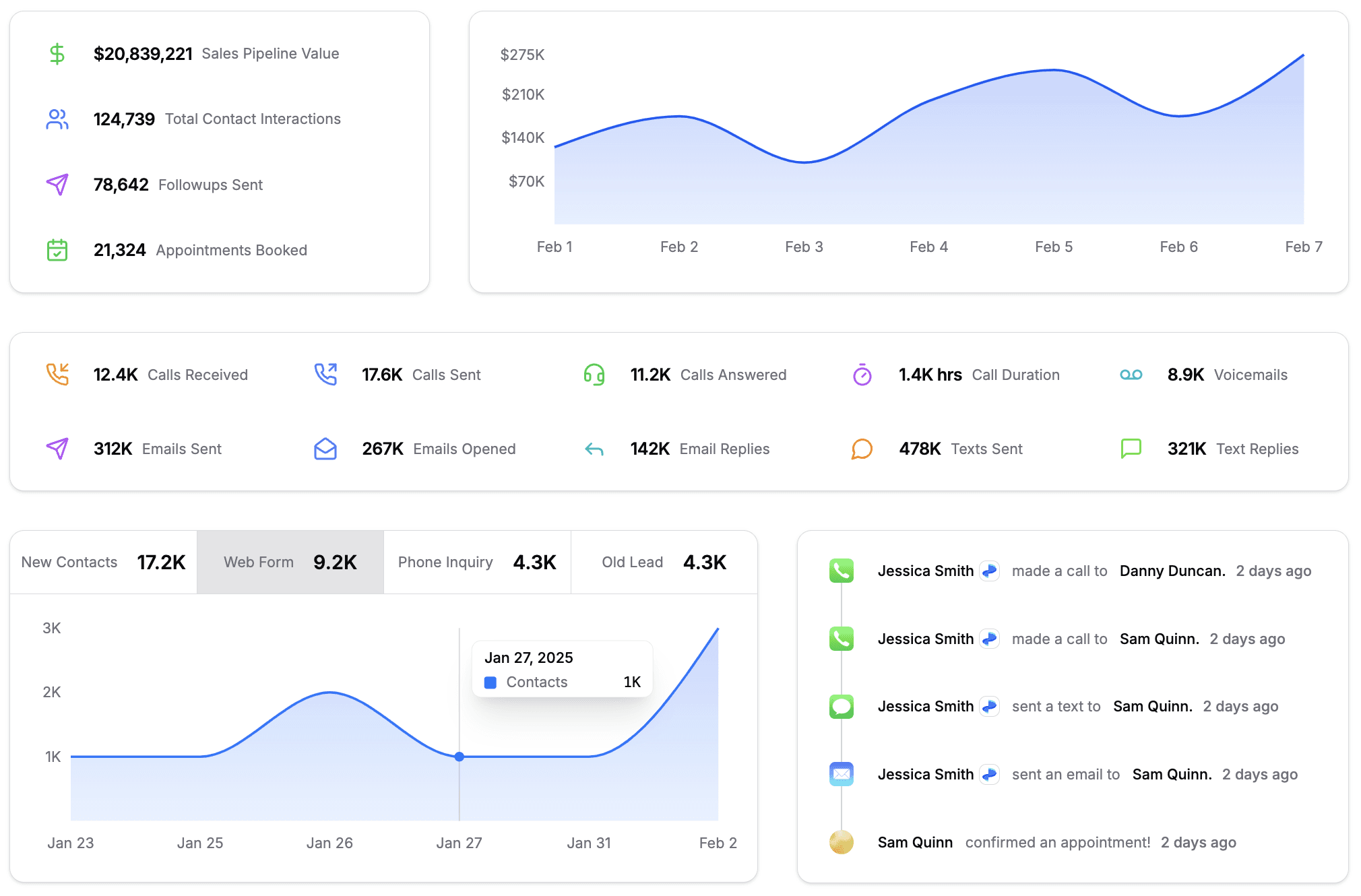
Task: Click the 321K Text Replies stat
Action: coord(1187,449)
